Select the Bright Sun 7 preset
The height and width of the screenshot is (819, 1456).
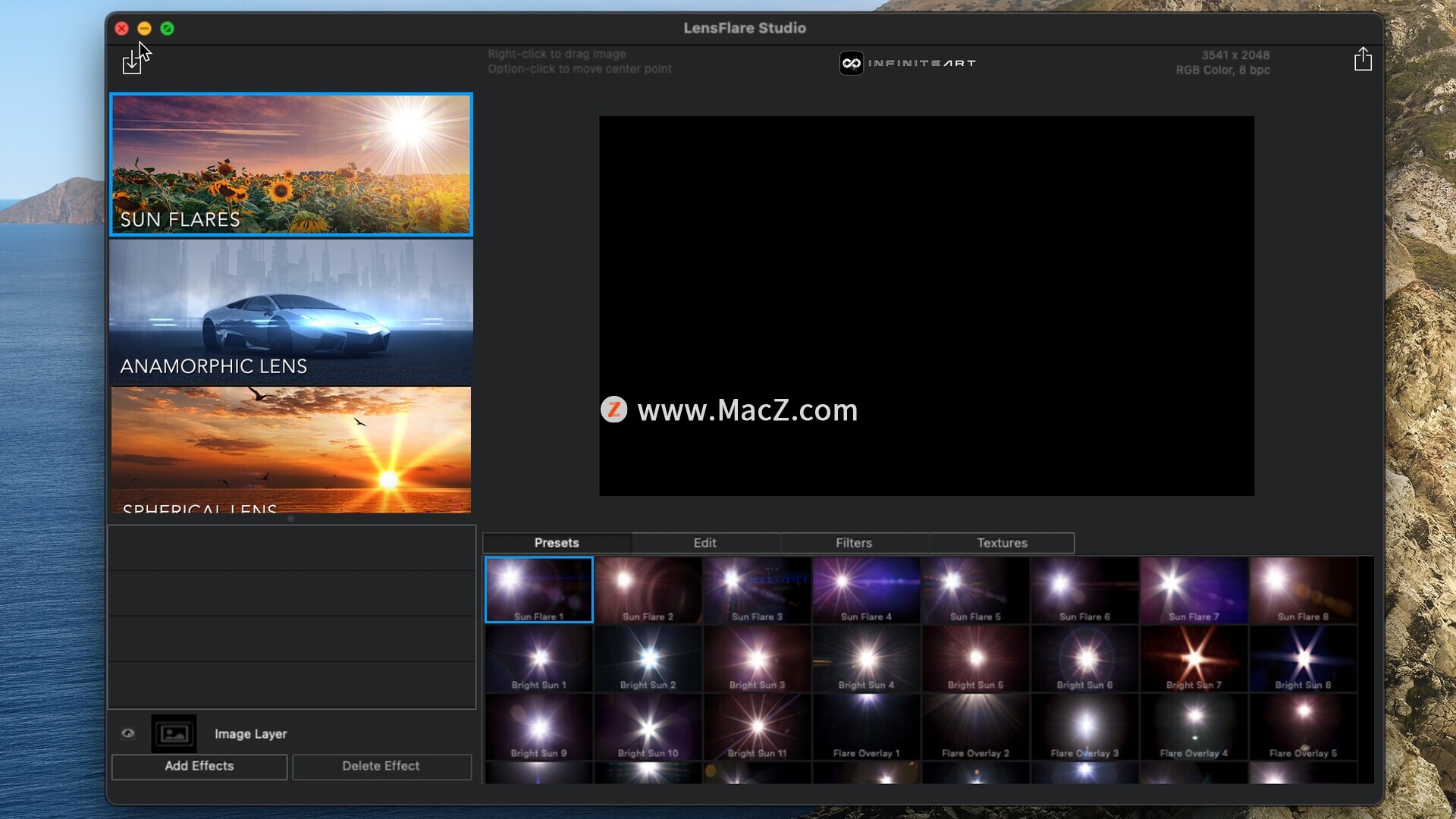[x=1194, y=658]
